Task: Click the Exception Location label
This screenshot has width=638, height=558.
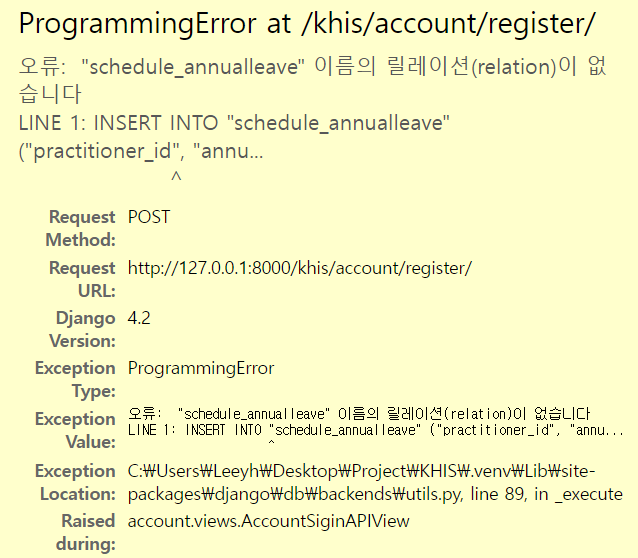Action: tap(75, 482)
